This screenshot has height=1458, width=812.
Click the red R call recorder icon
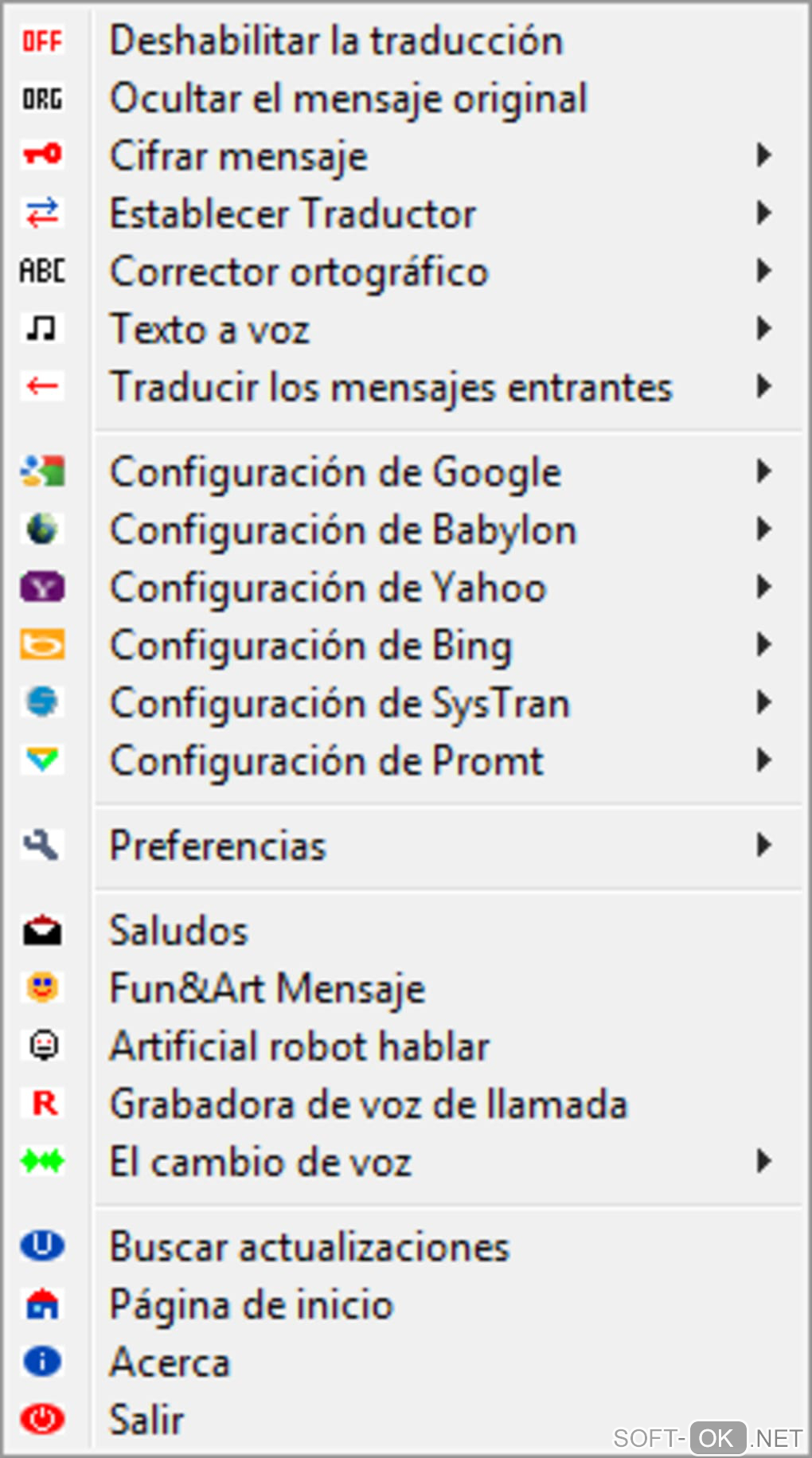pyautogui.click(x=44, y=1104)
